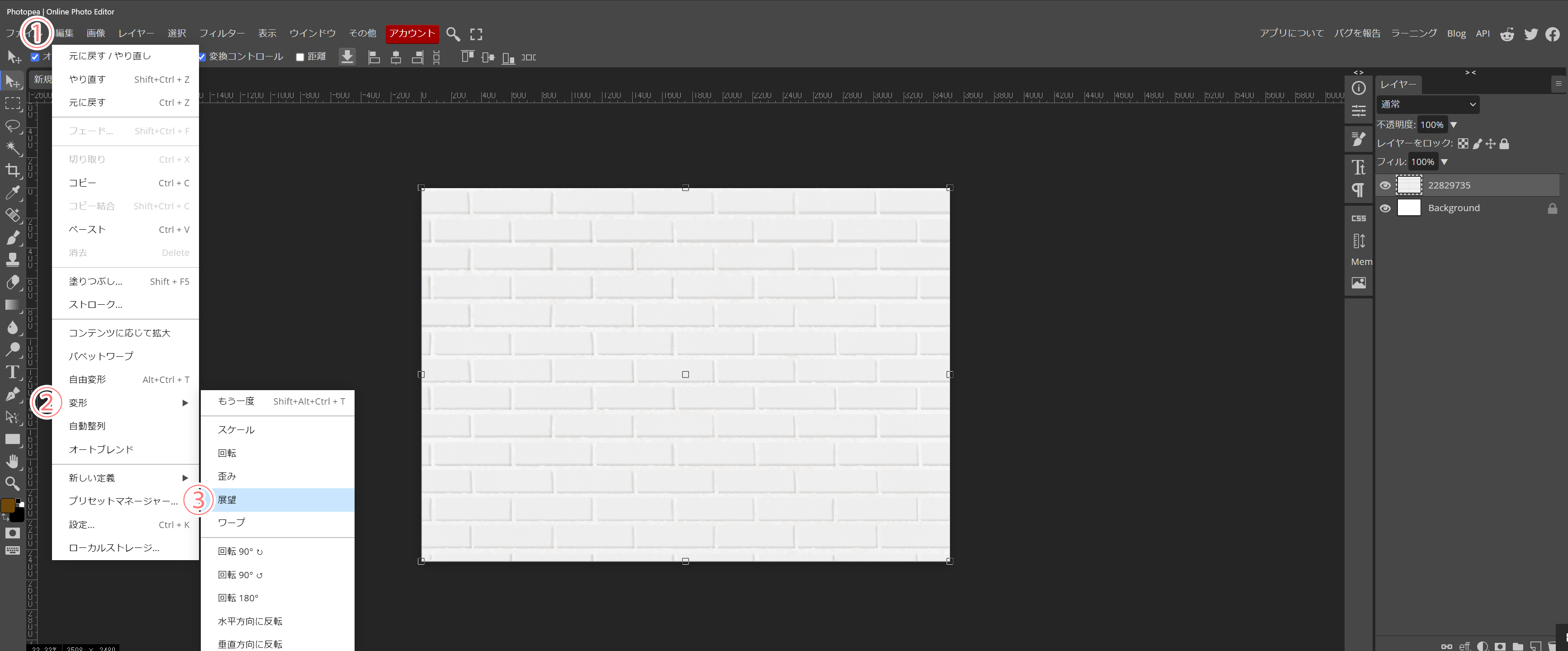Open the Info panel icon

[1358, 88]
